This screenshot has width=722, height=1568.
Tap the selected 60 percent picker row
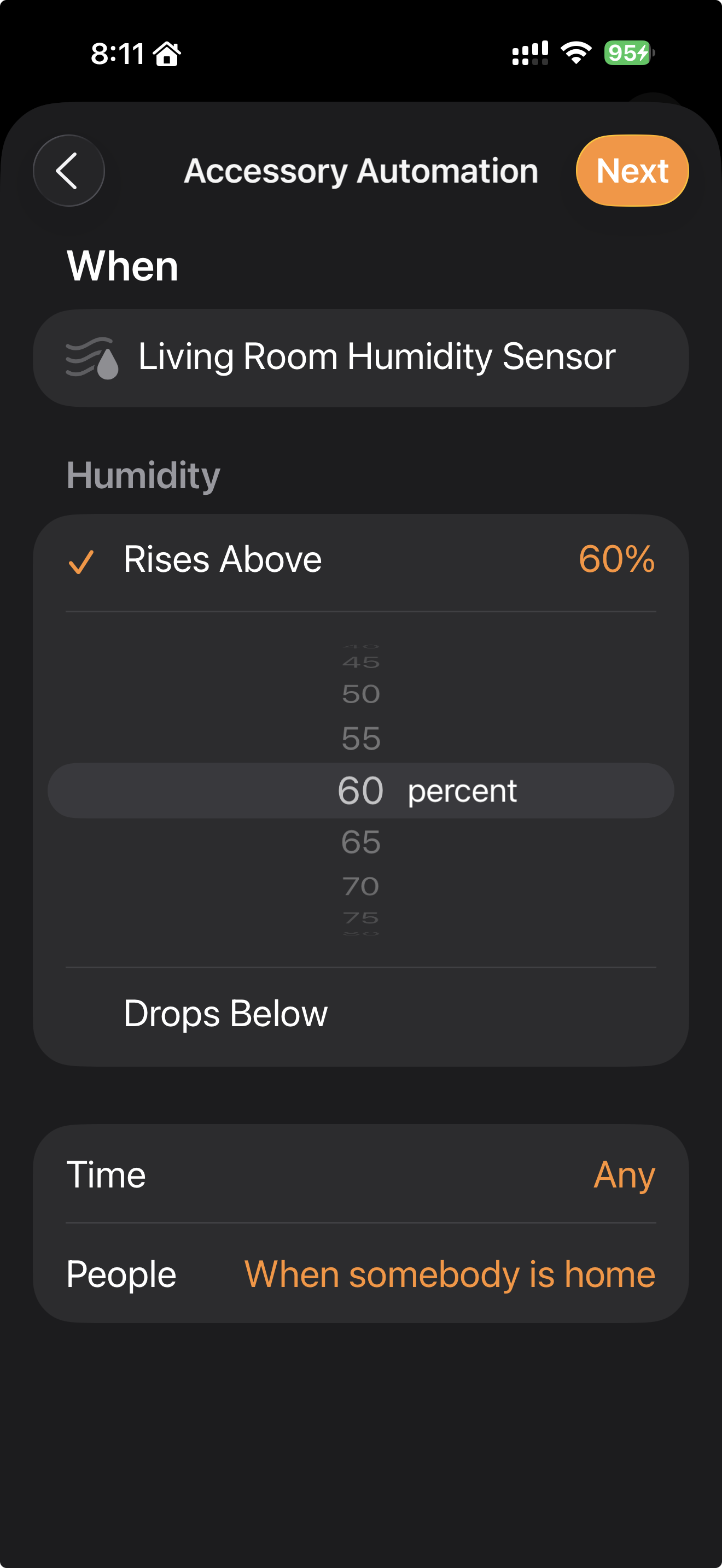point(361,791)
